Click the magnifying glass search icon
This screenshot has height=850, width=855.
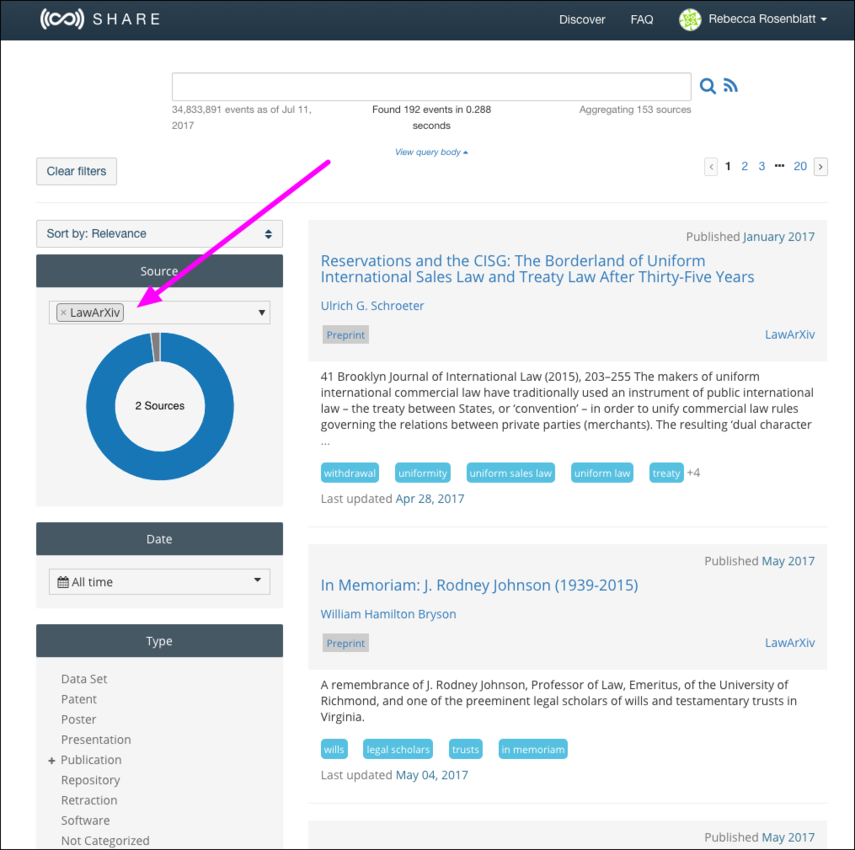(x=707, y=86)
